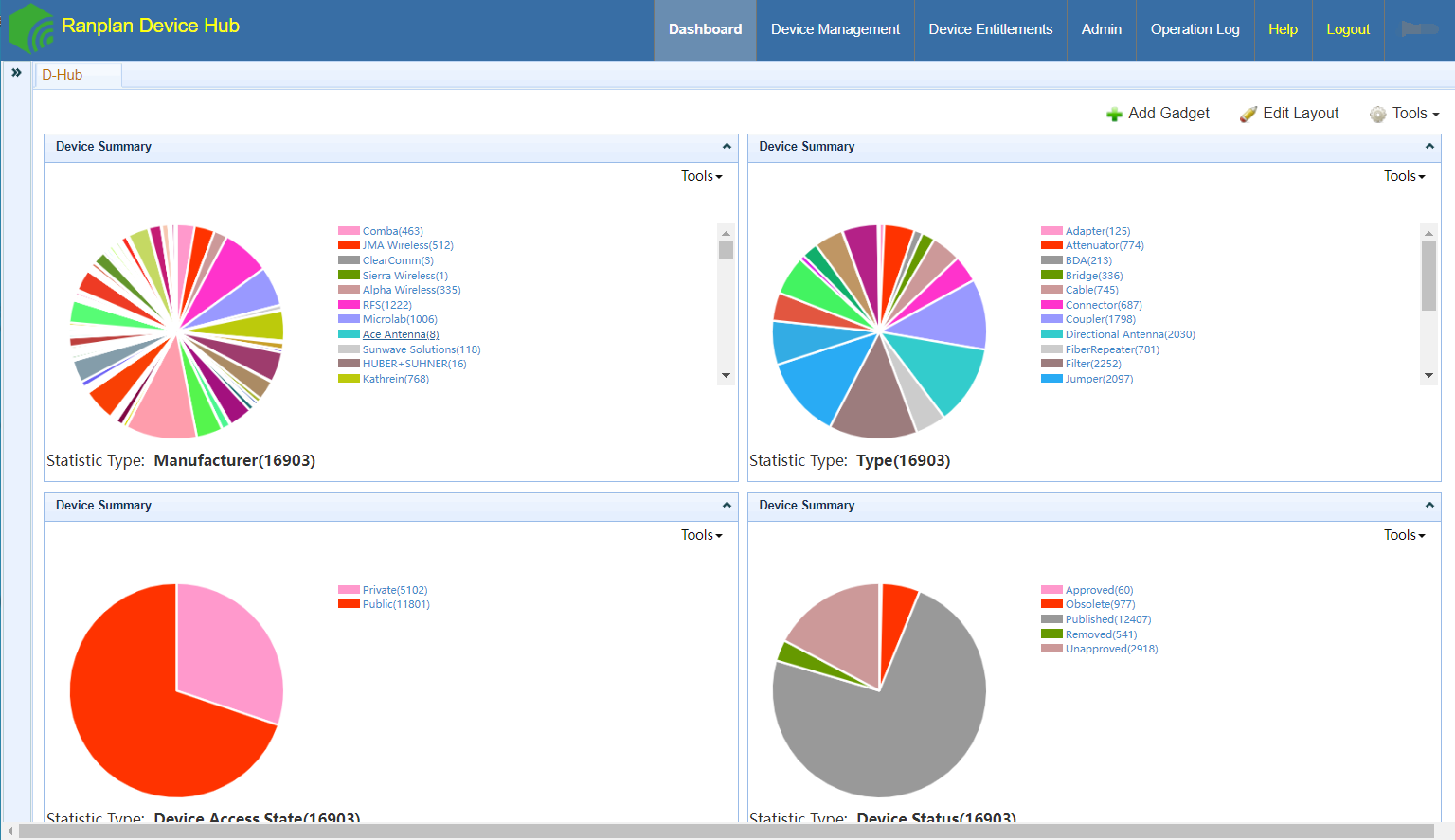Image resolution: width=1455 pixels, height=840 pixels.
Task: Click the Logout link
Action: [1348, 29]
